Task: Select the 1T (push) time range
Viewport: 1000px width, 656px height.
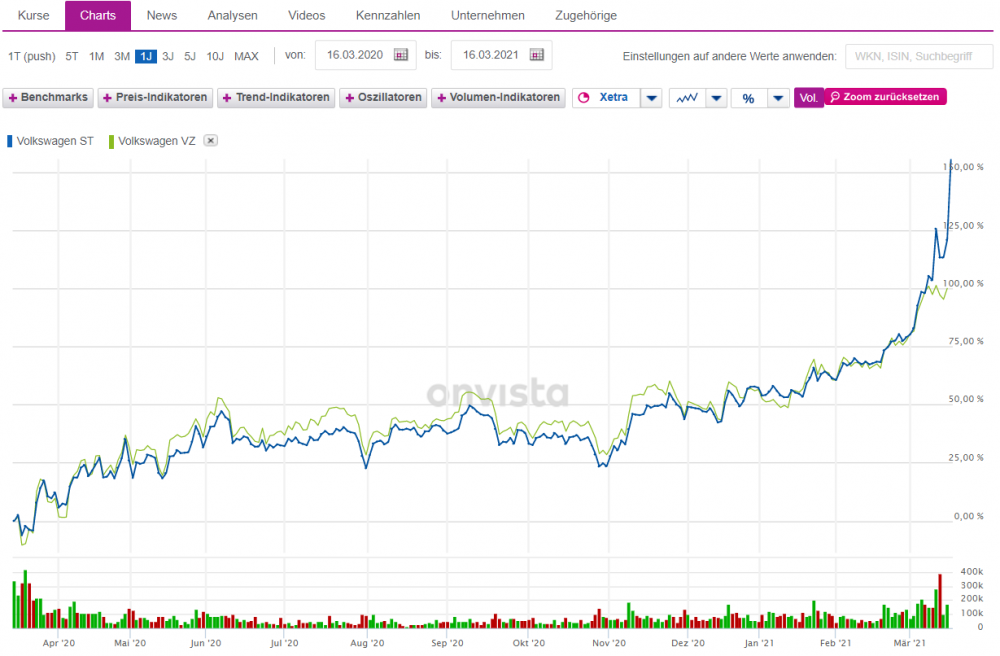Action: click(x=31, y=56)
